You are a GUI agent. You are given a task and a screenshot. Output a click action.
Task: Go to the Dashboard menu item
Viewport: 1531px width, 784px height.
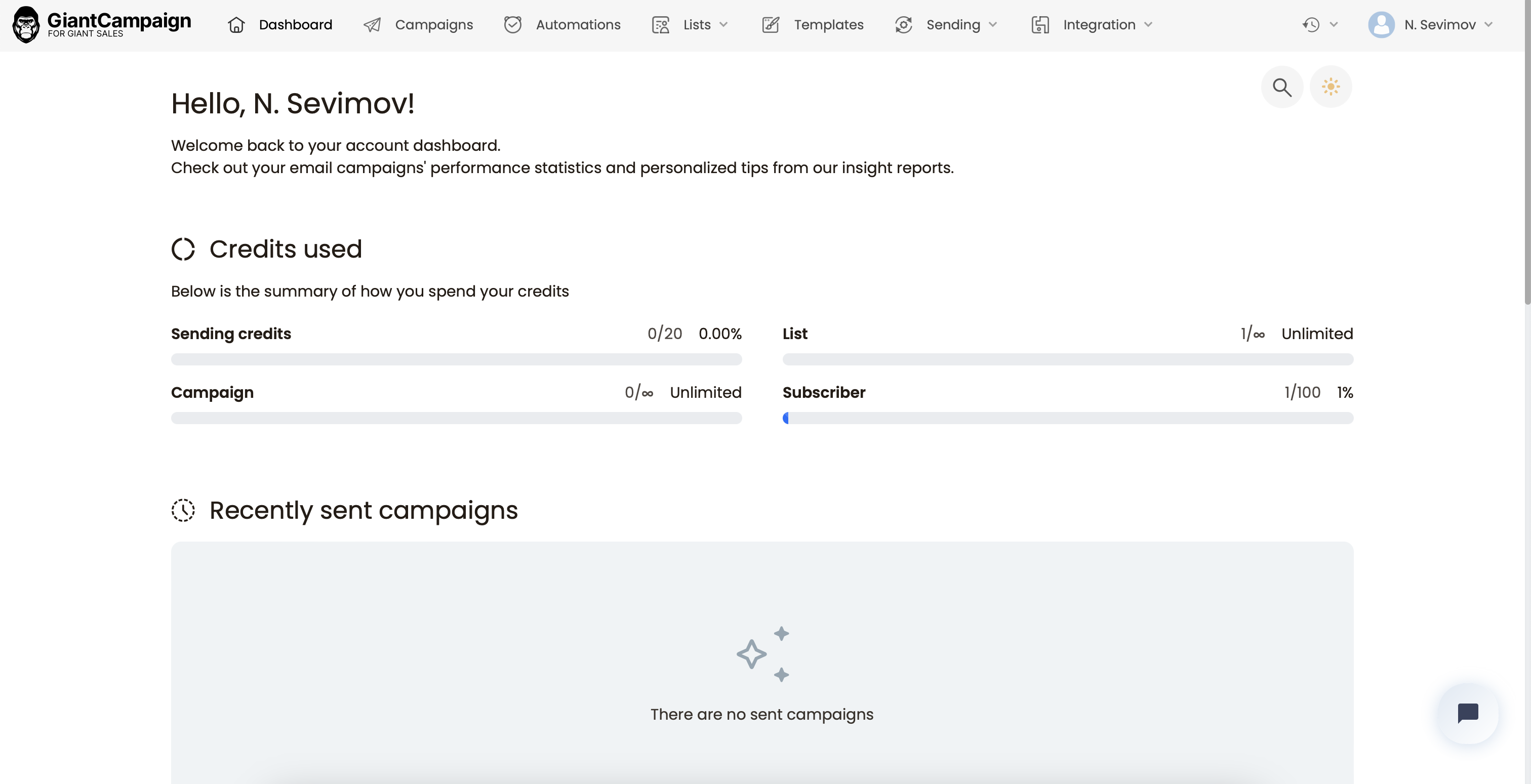[295, 25]
